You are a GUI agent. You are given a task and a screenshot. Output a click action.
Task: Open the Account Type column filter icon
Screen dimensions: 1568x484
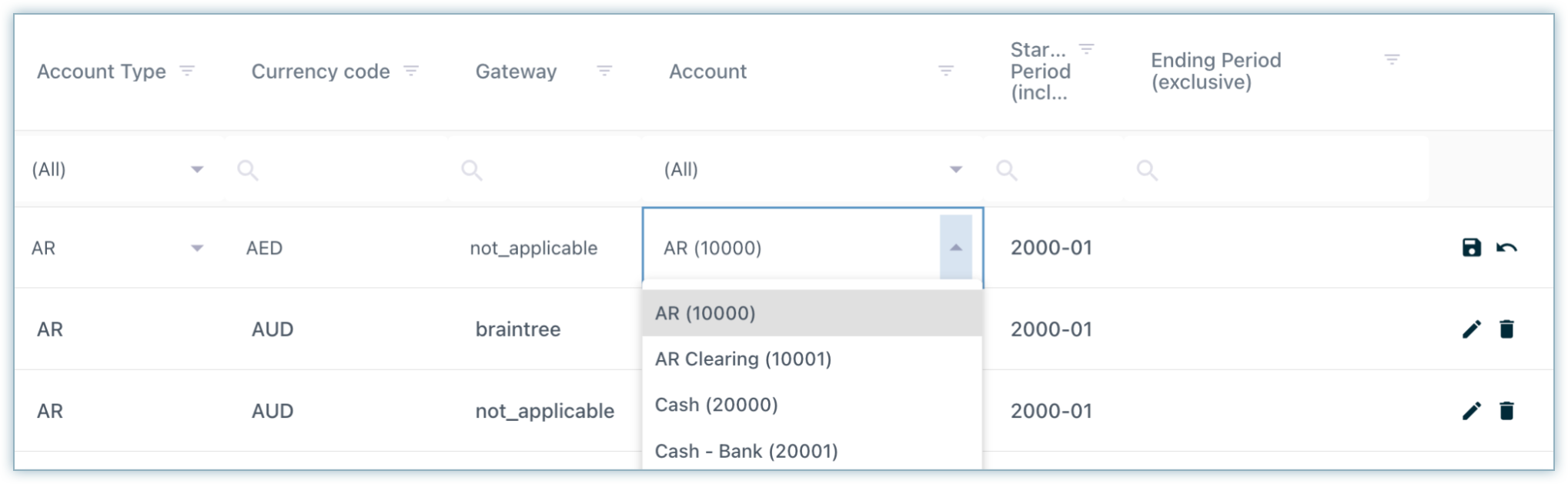187,71
